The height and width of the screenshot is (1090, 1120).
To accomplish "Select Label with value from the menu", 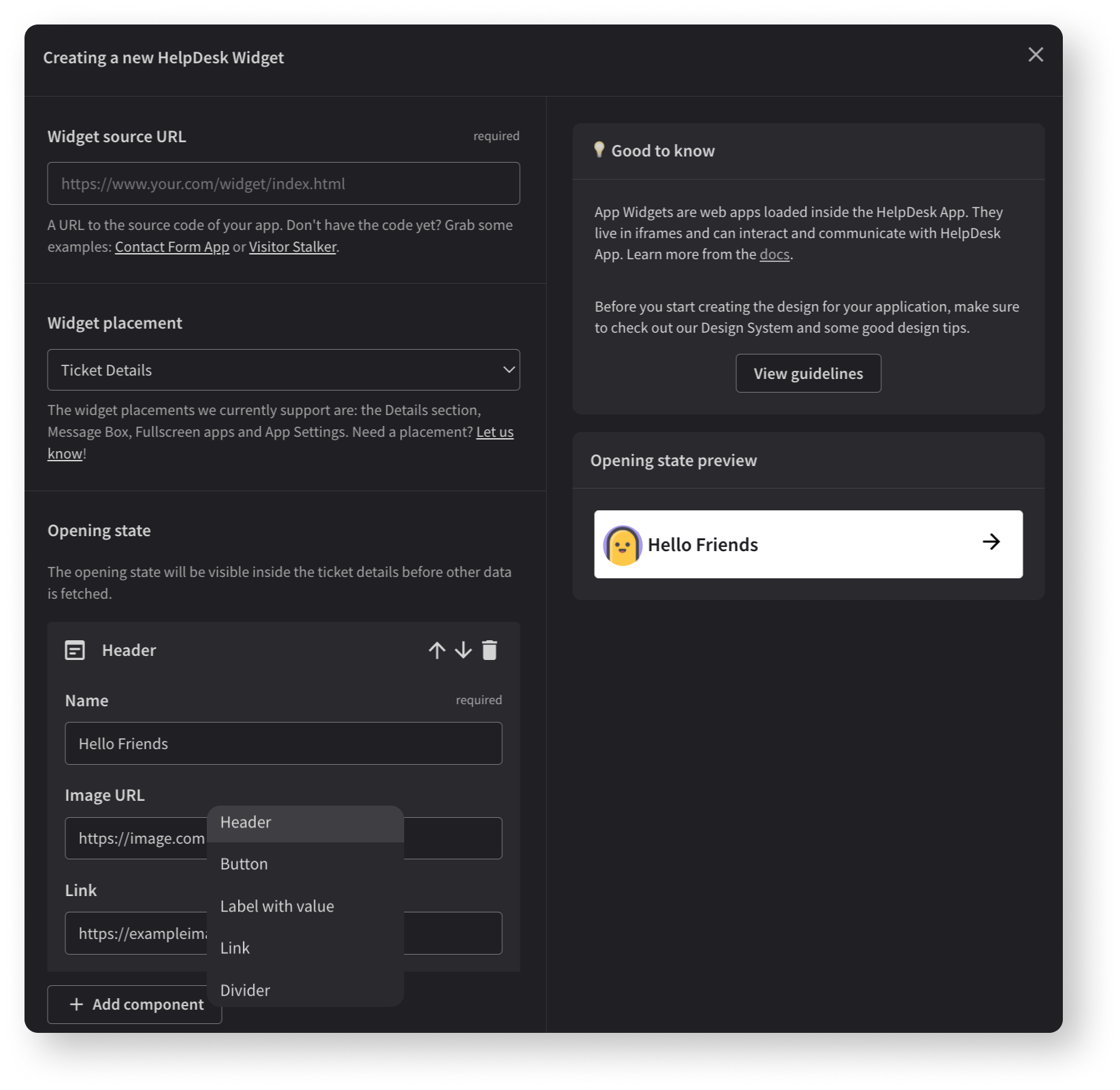I will pos(276,906).
